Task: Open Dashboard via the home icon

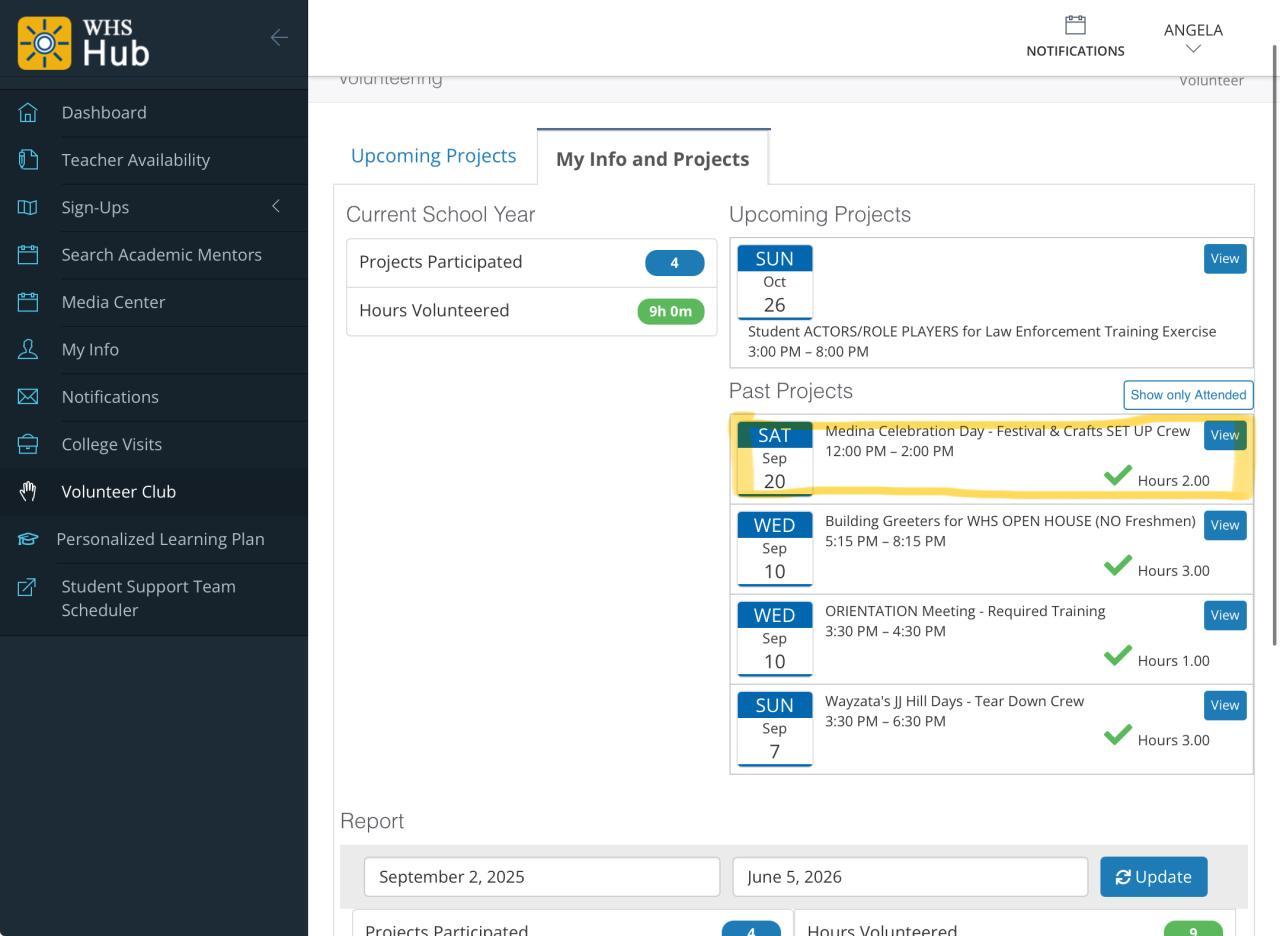Action: coord(28,113)
